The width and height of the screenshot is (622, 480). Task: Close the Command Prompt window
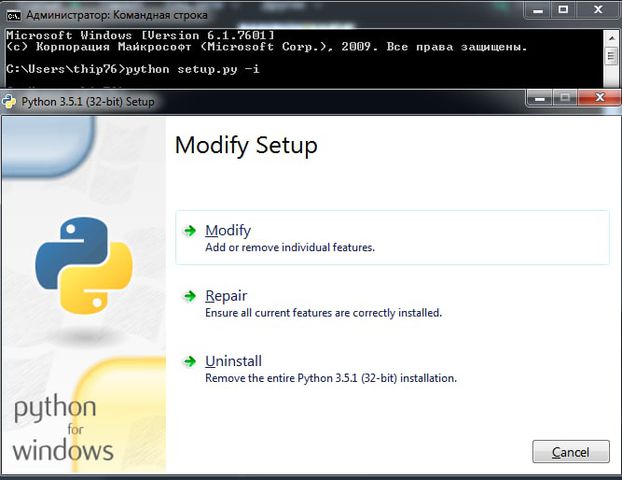[598, 10]
